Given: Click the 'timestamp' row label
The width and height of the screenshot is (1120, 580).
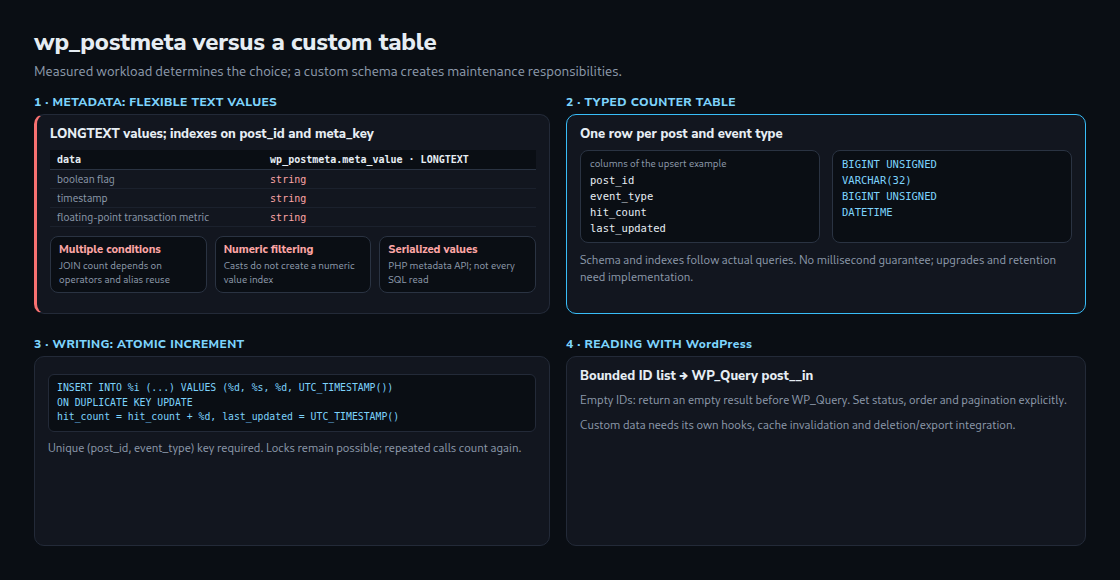Looking at the screenshot, I should point(82,198).
